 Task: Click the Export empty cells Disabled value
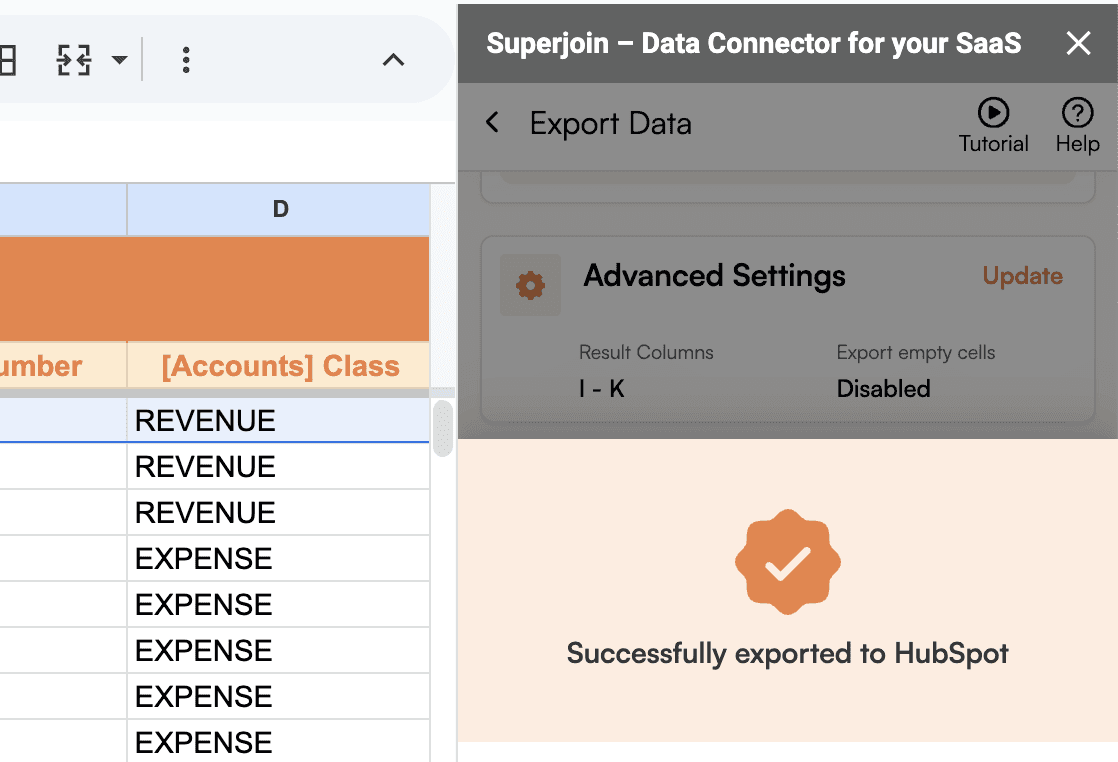pyautogui.click(x=883, y=389)
